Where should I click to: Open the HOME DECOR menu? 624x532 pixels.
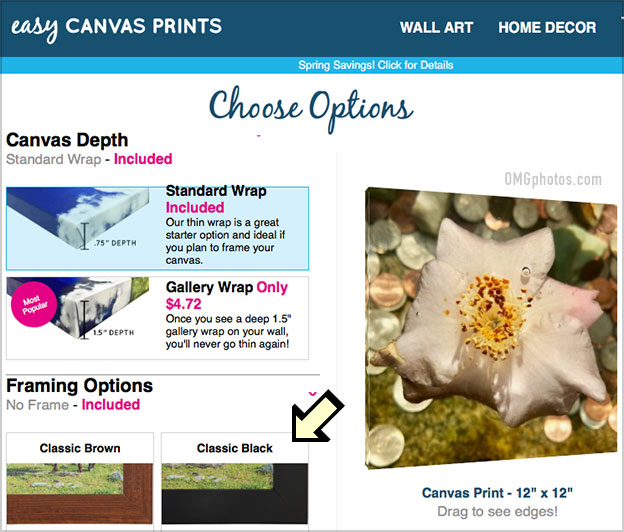tap(547, 27)
